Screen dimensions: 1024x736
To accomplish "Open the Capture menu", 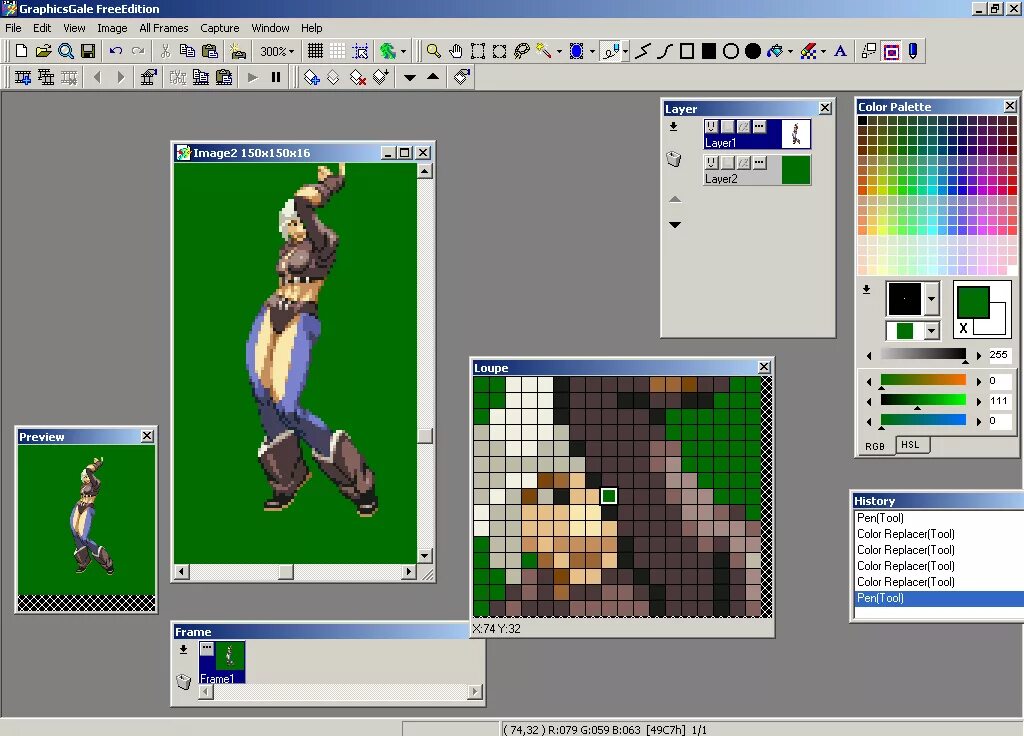I will 219,28.
